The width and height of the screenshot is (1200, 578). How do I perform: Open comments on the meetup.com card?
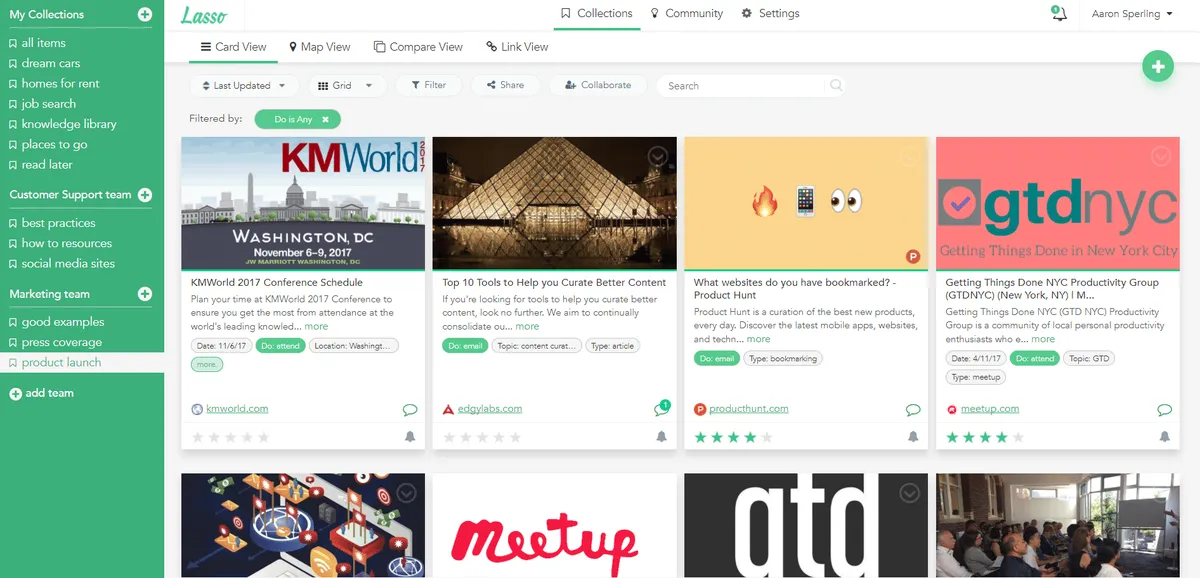click(1165, 410)
